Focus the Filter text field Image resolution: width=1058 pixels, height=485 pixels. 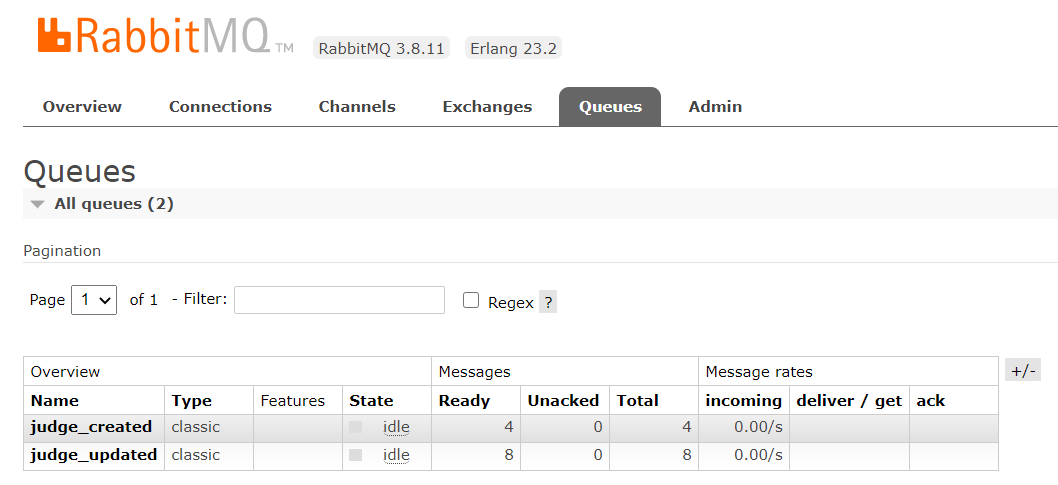[339, 299]
